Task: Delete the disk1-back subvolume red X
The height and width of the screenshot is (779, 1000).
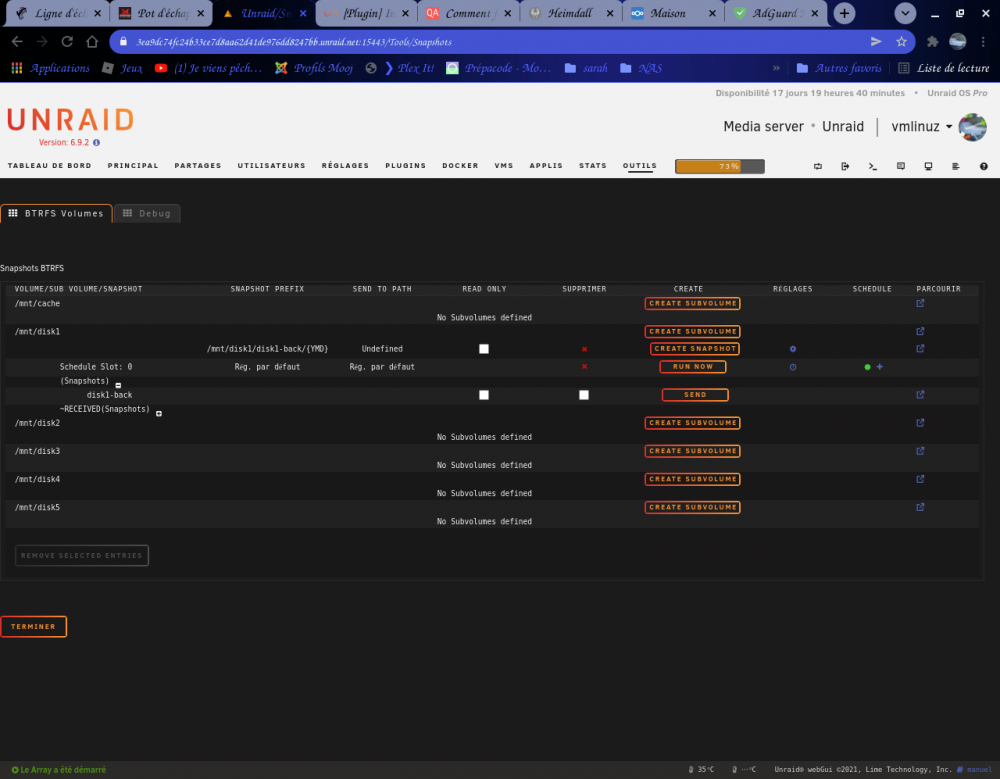Action: (x=584, y=349)
